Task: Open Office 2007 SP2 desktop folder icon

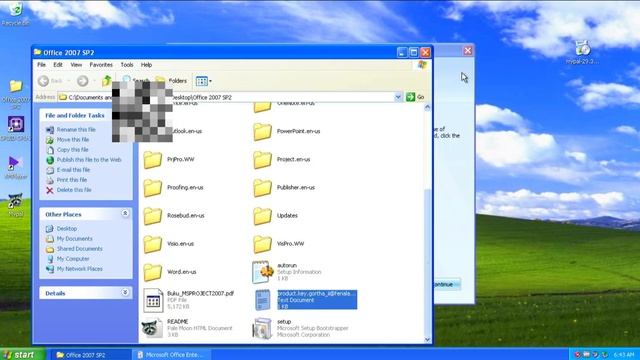Action: [x=16, y=95]
